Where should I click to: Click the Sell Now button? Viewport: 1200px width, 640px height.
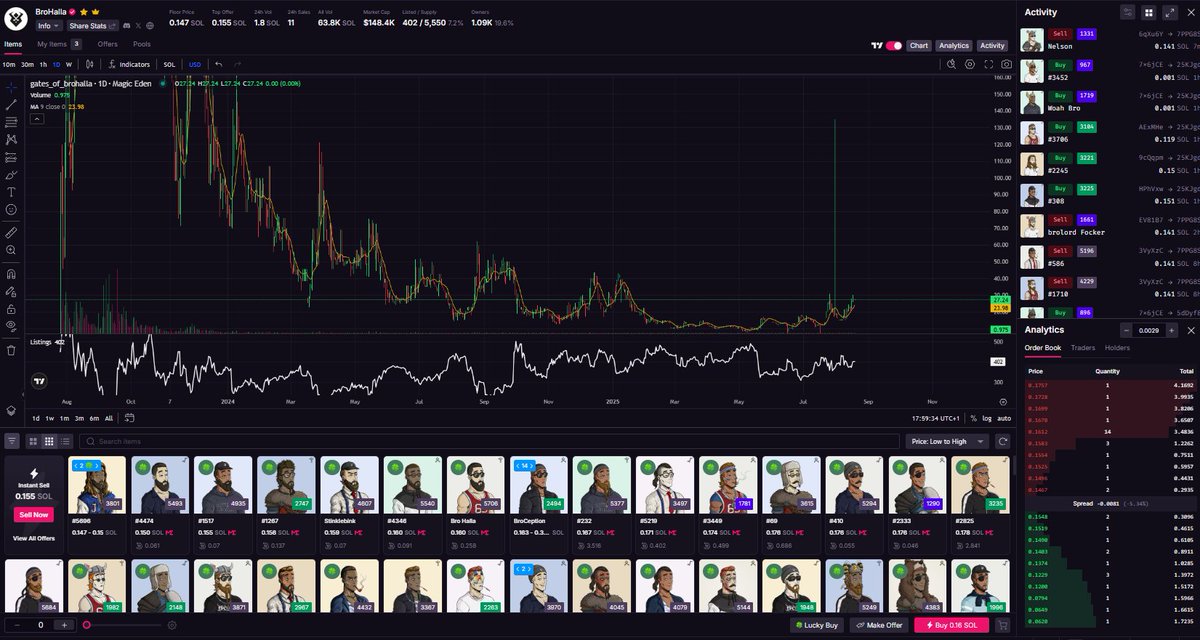(33, 513)
